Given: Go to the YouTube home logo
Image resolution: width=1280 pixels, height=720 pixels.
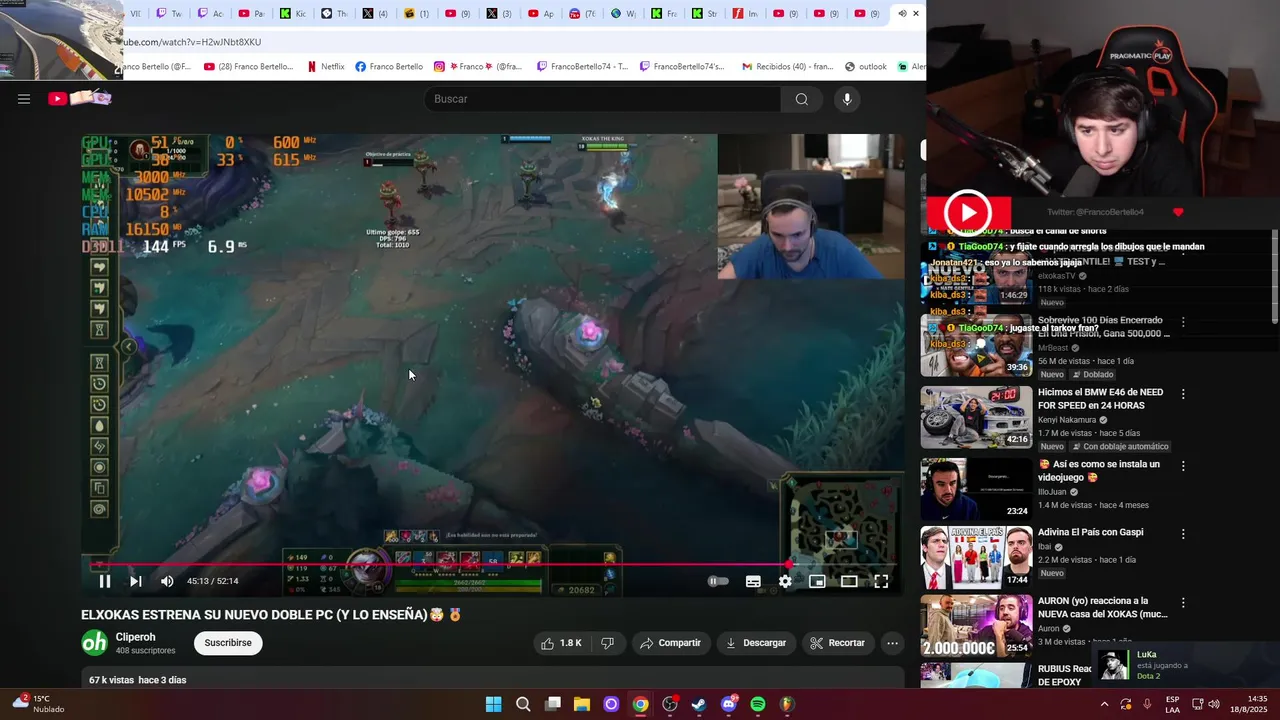Looking at the screenshot, I should [x=80, y=98].
